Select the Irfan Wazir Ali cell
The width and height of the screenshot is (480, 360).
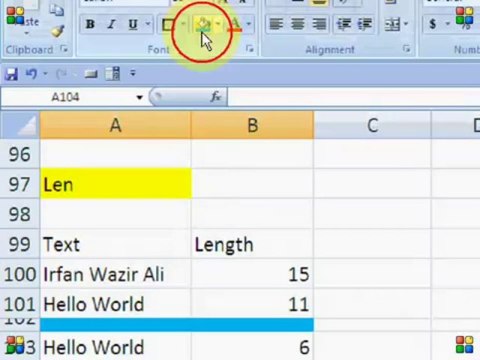click(x=115, y=274)
